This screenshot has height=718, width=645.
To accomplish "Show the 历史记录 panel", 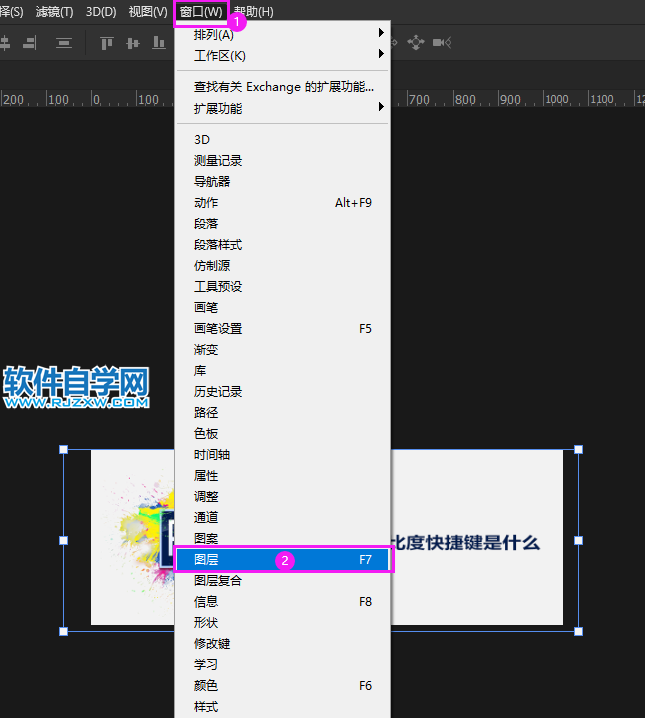I will click(x=282, y=392).
